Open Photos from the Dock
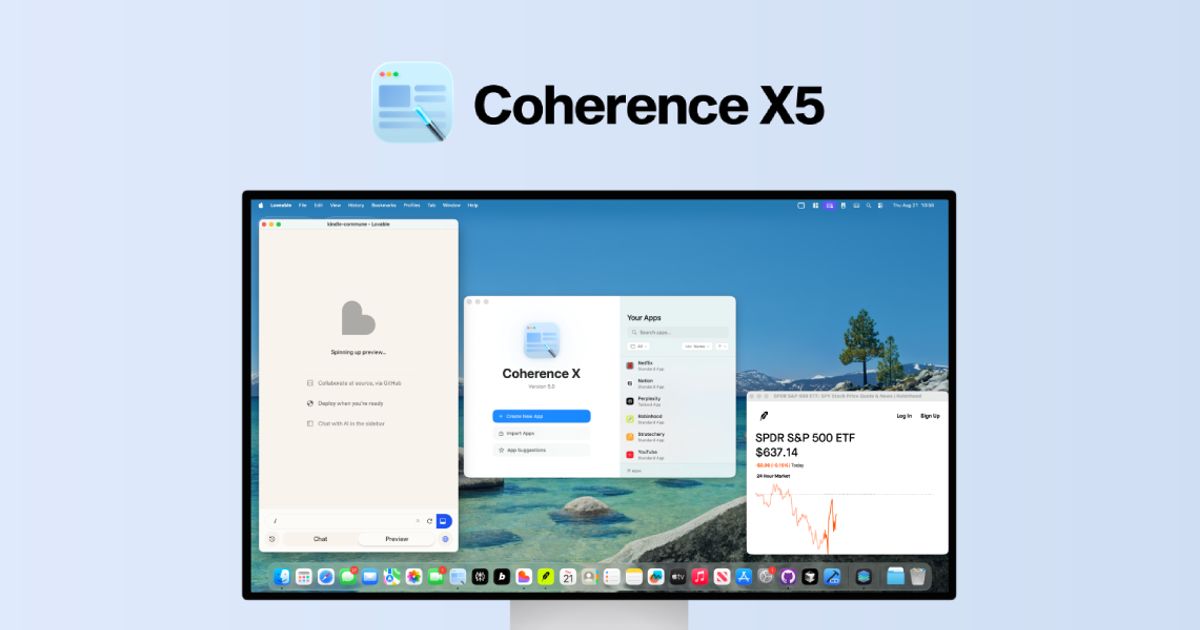The width and height of the screenshot is (1200, 630). [x=414, y=577]
